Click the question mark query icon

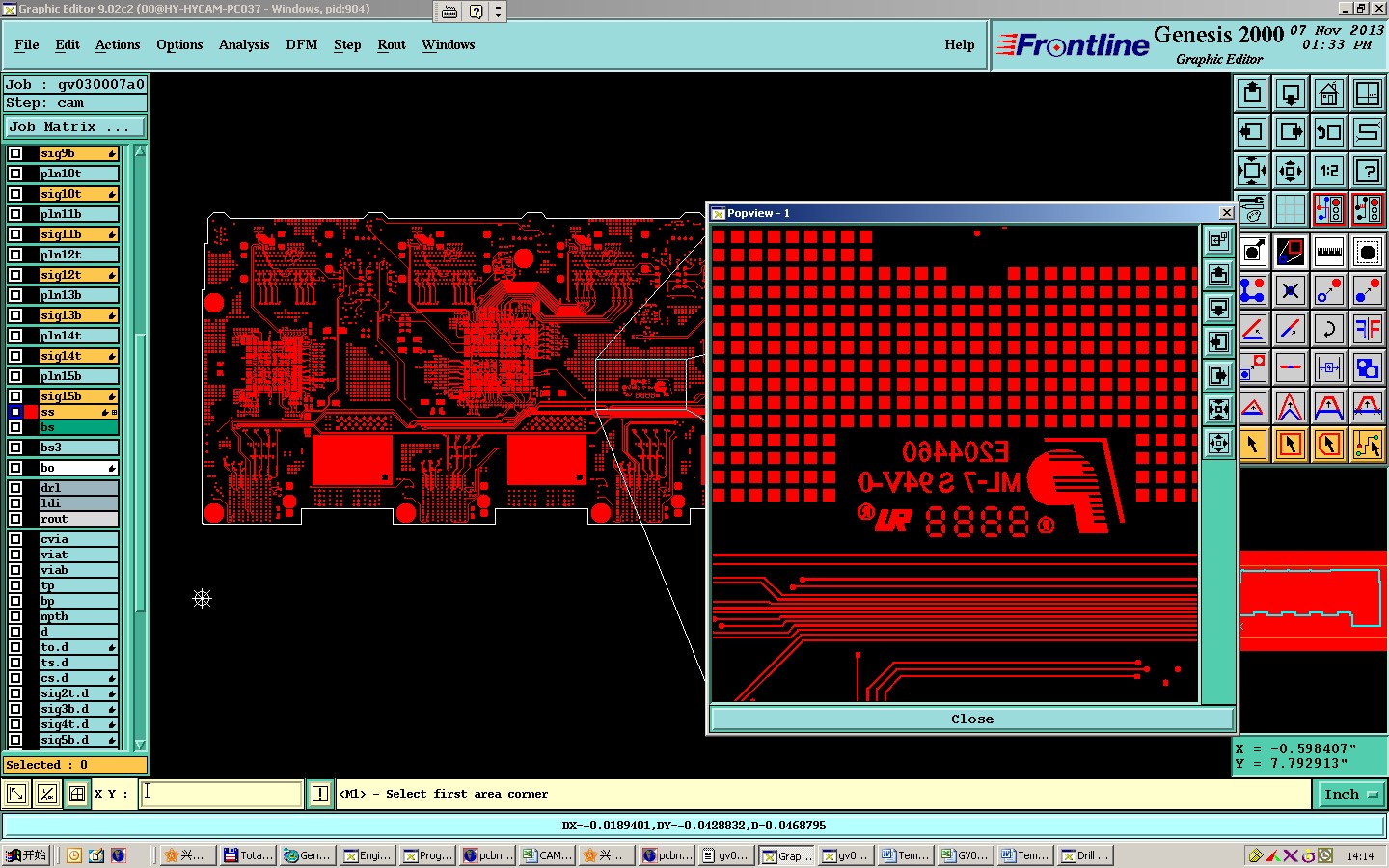pos(1368,171)
